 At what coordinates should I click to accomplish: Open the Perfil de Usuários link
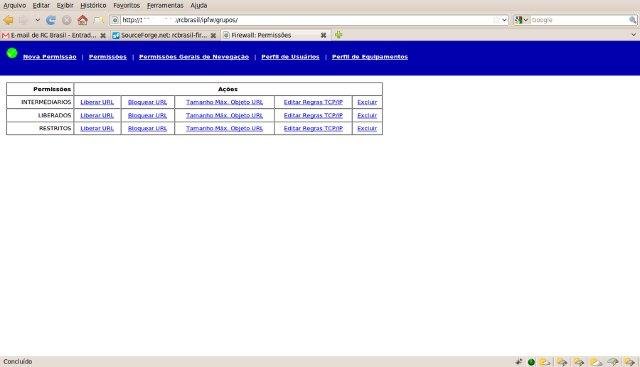coord(290,57)
